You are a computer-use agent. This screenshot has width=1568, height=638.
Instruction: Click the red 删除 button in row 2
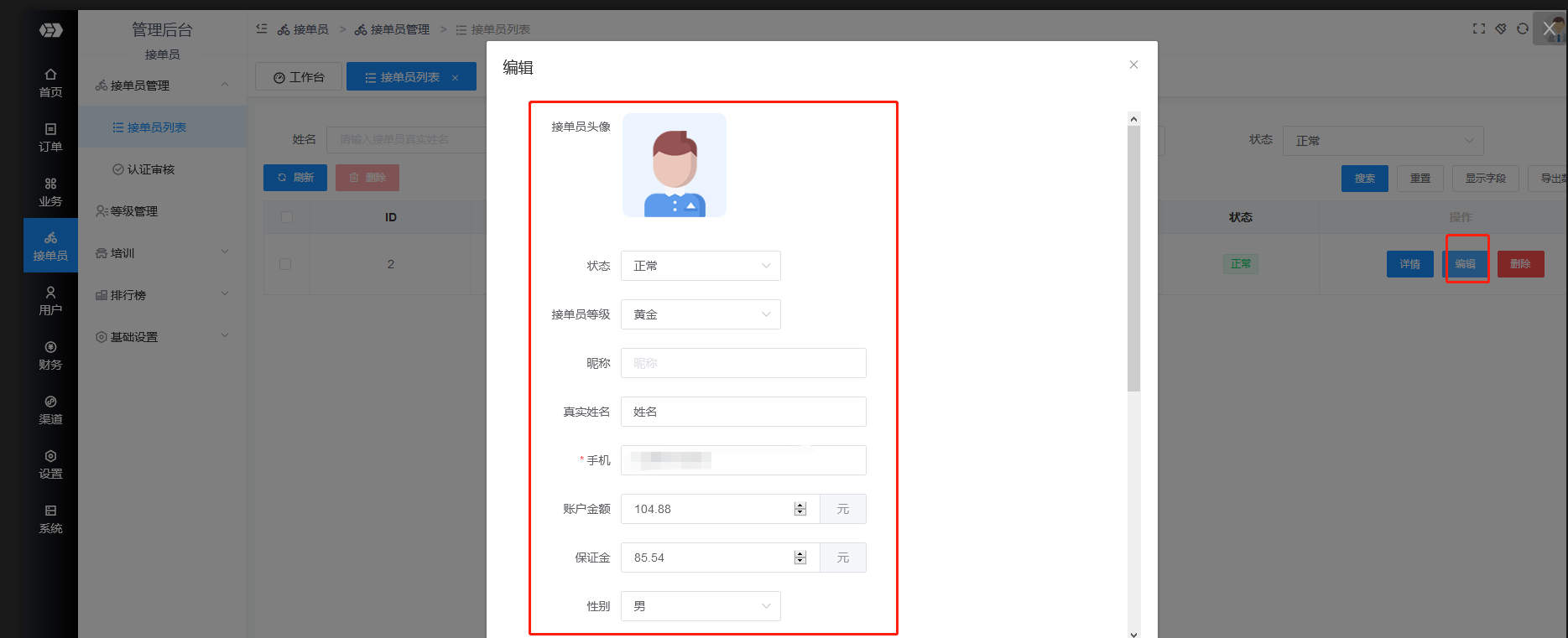pyautogui.click(x=1521, y=264)
